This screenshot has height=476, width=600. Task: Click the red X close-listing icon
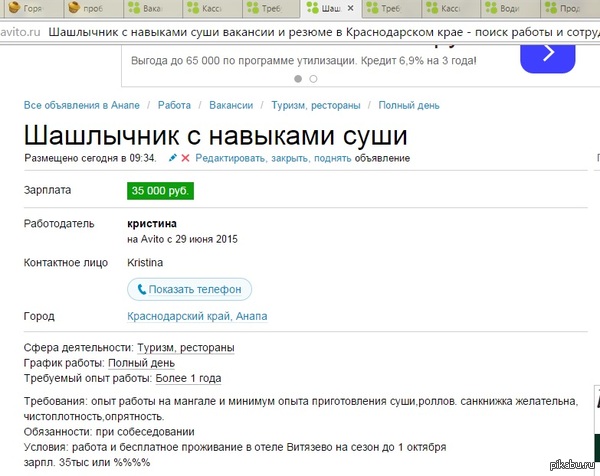coord(185,158)
